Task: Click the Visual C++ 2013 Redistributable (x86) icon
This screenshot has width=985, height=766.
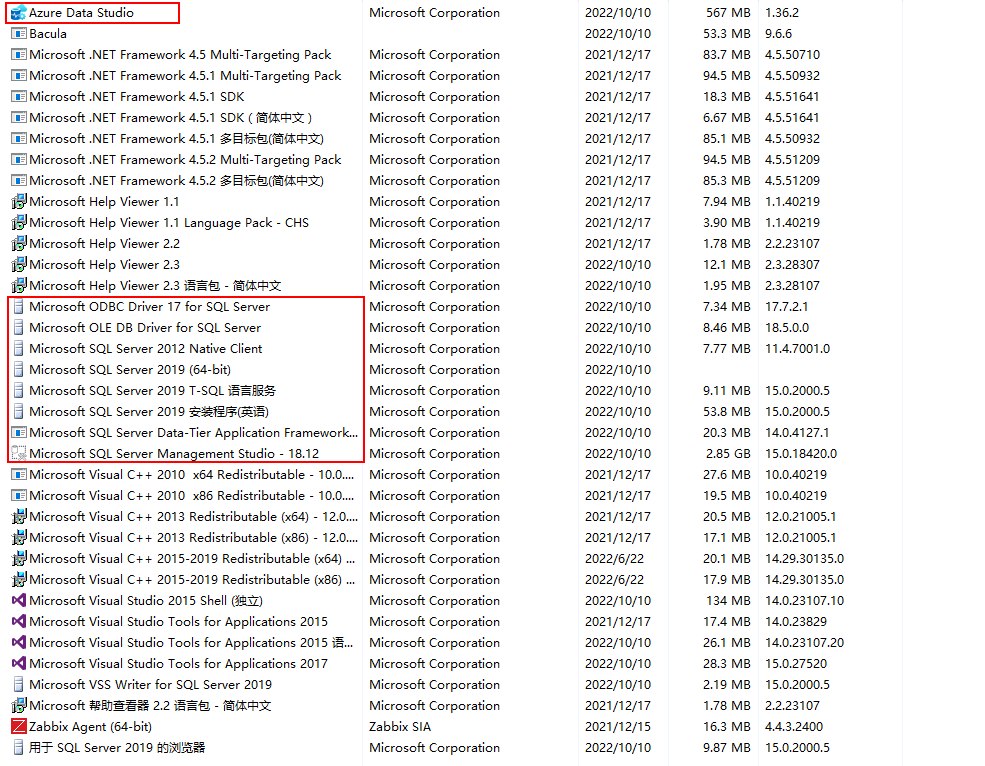Action: (19, 538)
